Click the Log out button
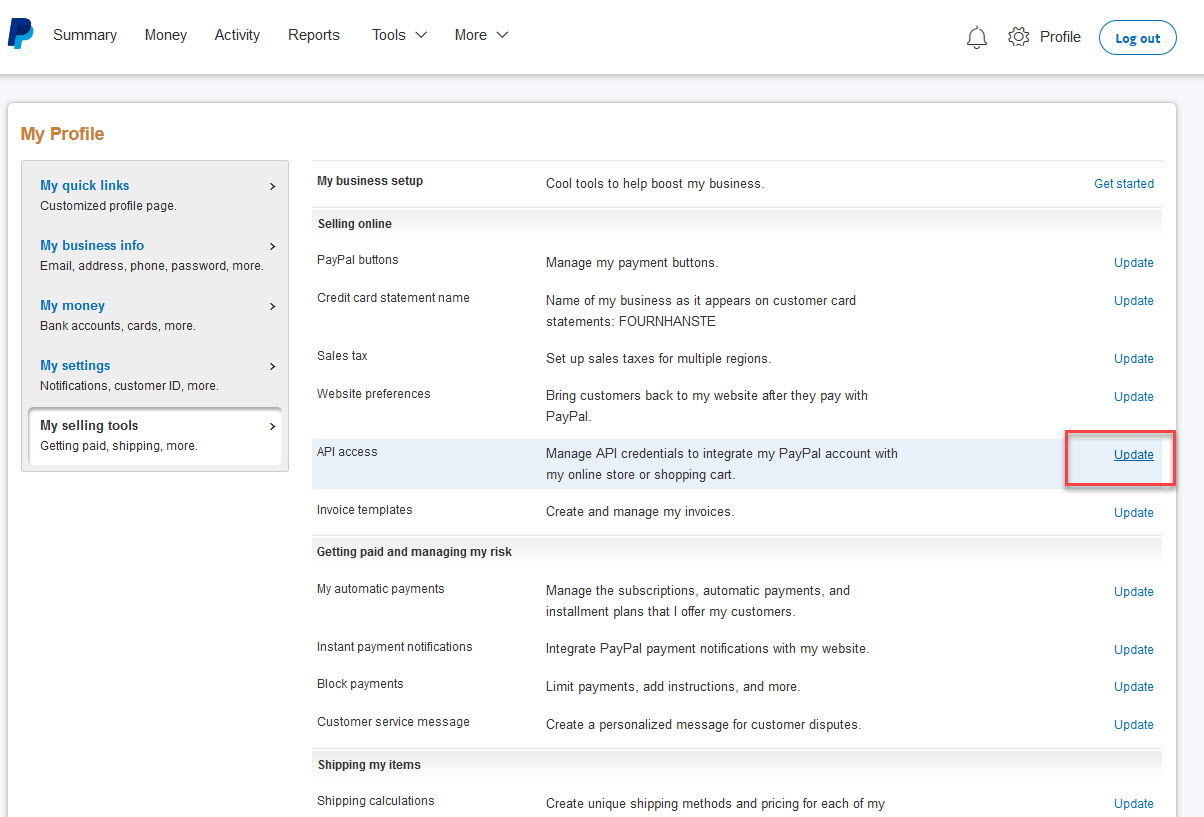Viewport: 1204px width, 817px height. pyautogui.click(x=1138, y=38)
